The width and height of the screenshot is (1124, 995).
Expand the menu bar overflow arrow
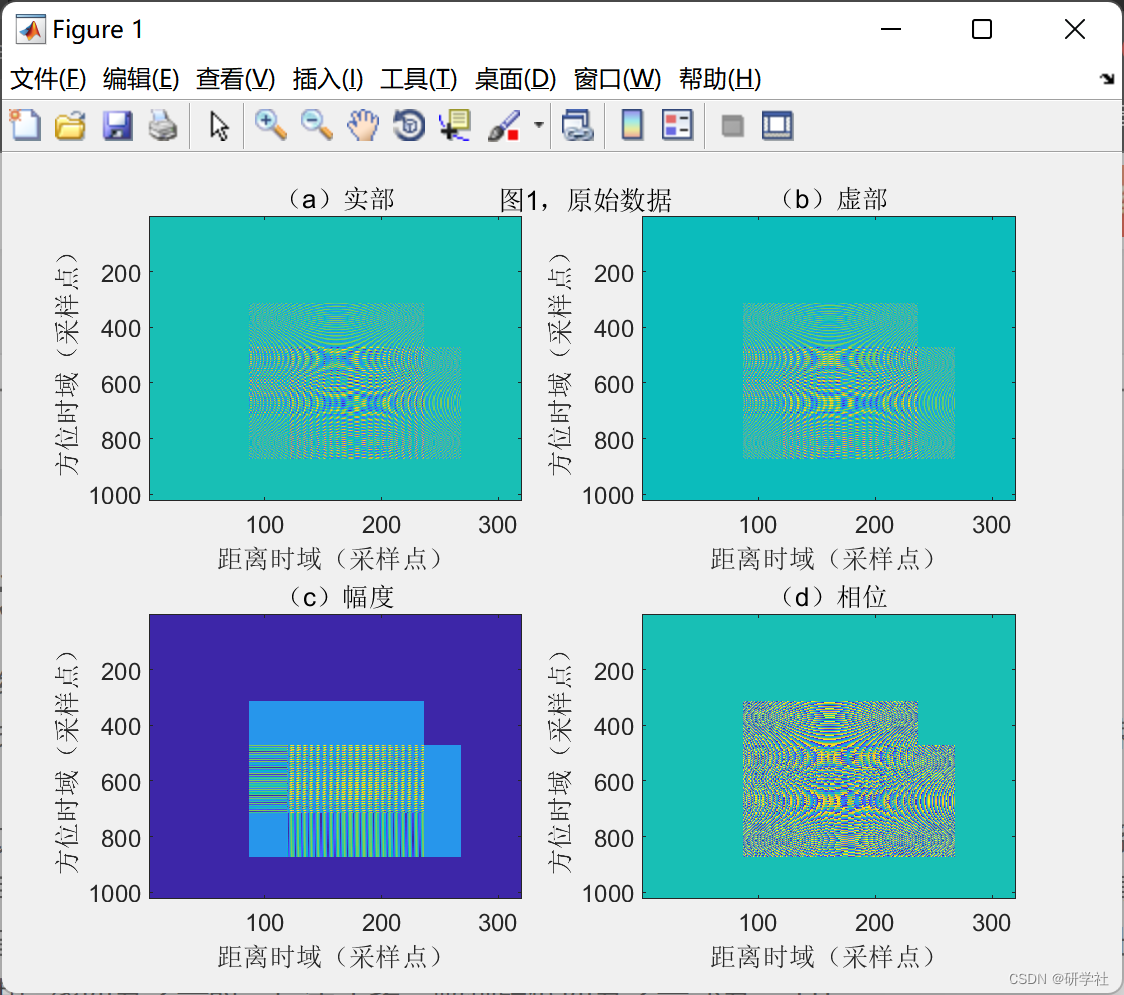[1106, 79]
